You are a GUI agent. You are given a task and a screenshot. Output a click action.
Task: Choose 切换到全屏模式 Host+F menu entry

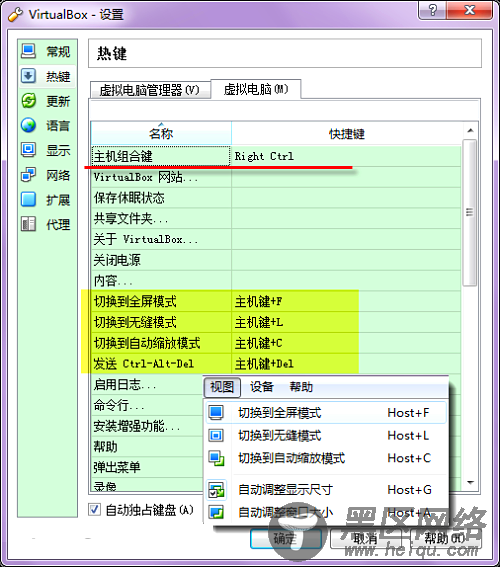(x=326, y=413)
